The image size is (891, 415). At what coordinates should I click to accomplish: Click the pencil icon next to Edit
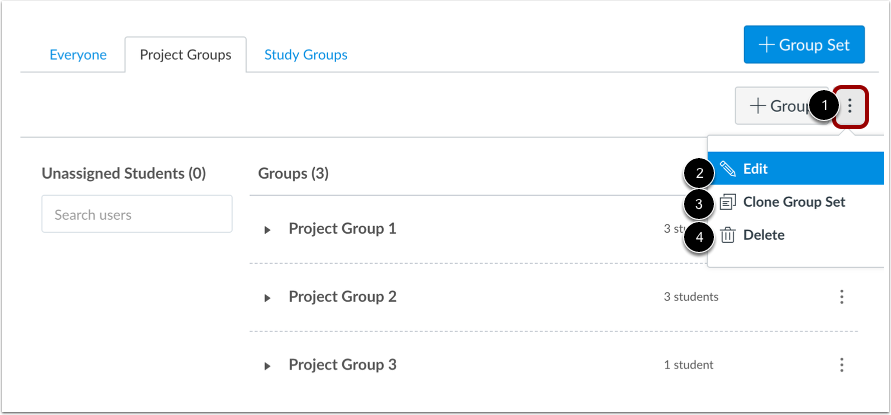click(728, 169)
